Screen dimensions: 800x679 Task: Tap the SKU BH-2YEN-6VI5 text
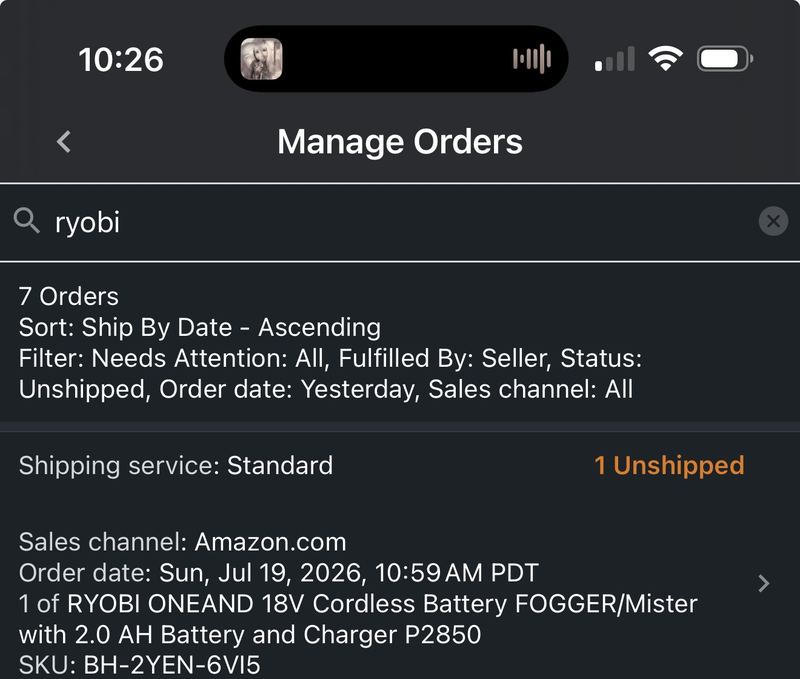click(x=139, y=665)
